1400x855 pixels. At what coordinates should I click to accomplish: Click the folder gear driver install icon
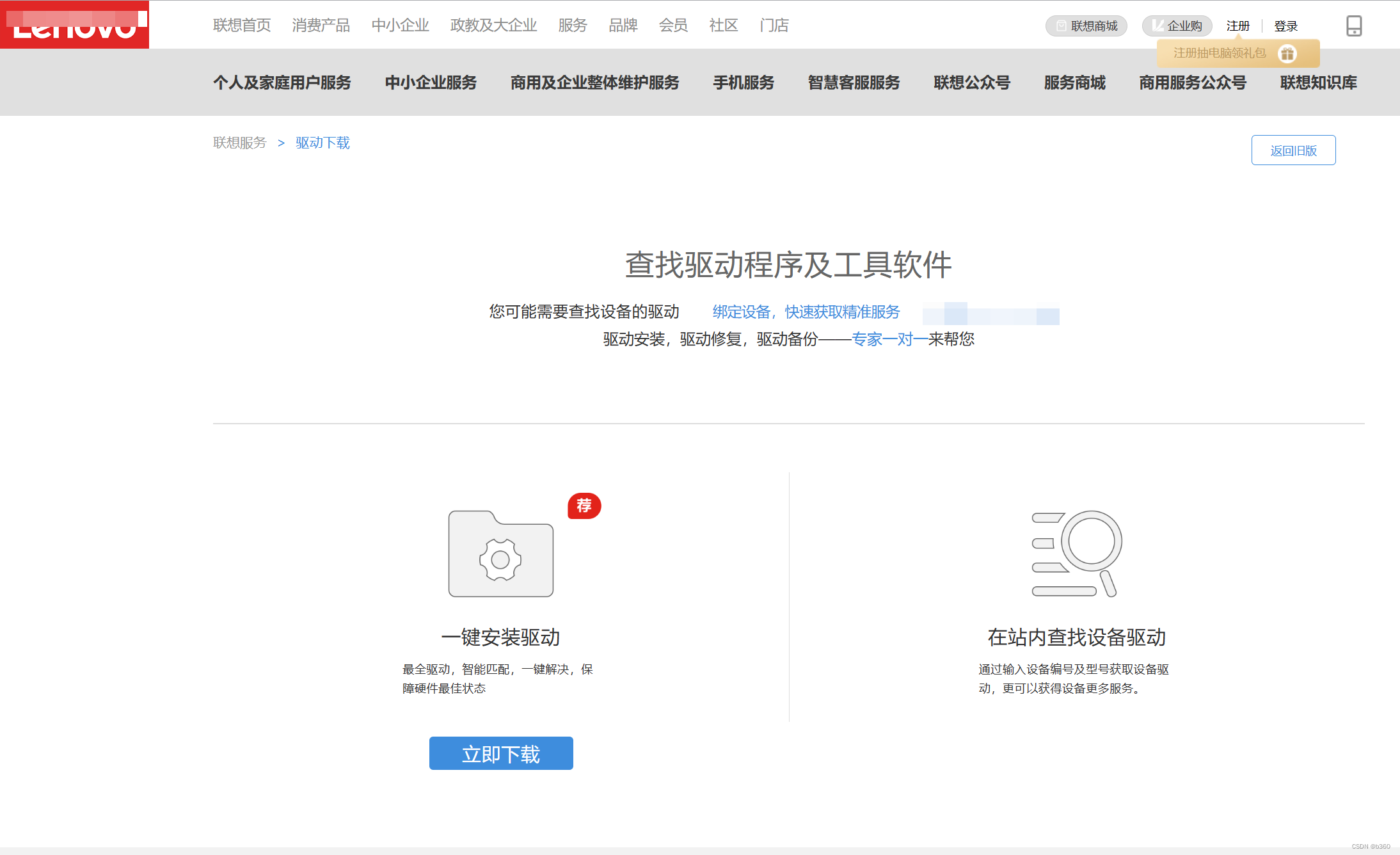click(500, 554)
